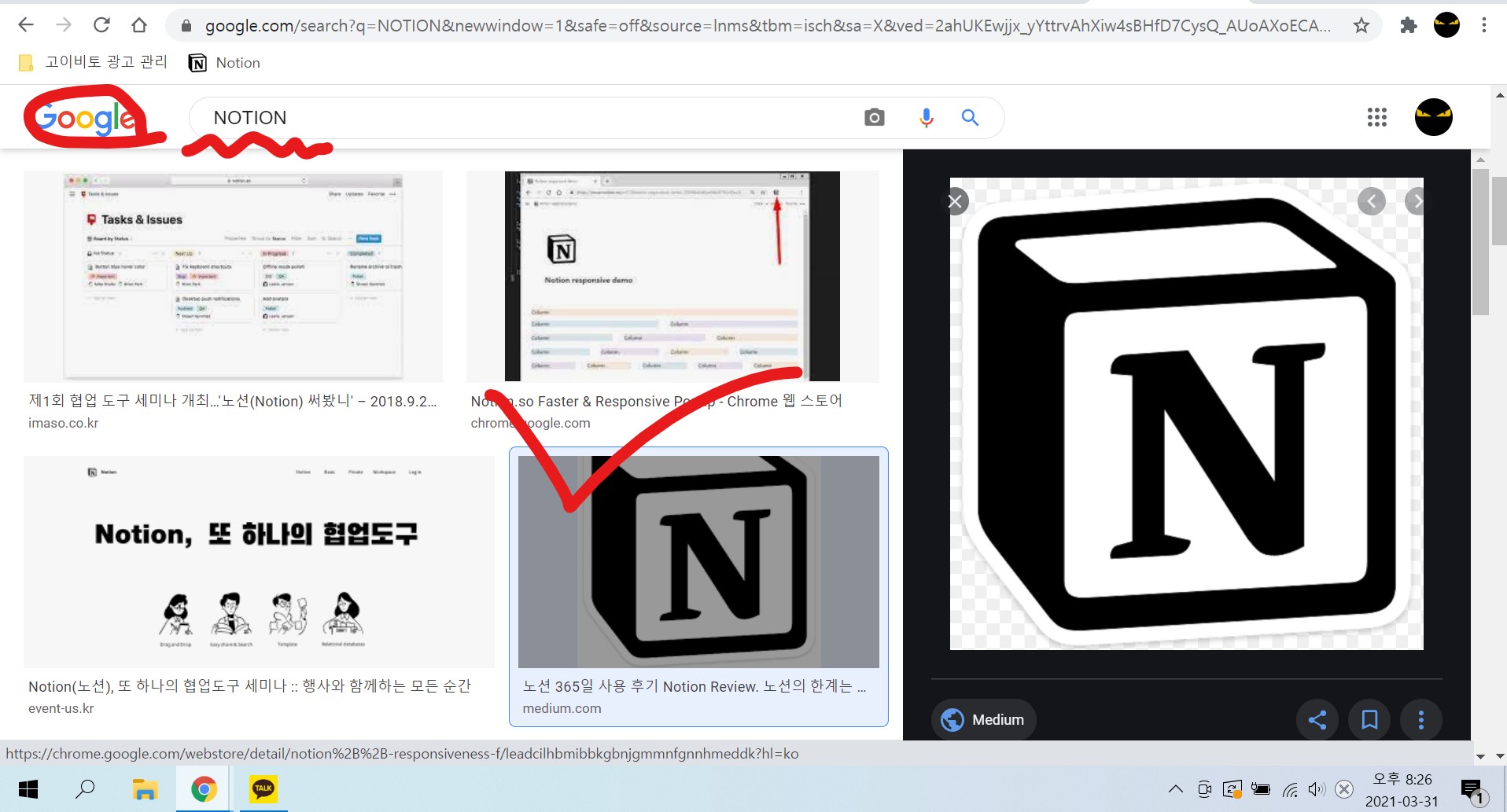The height and width of the screenshot is (812, 1507).
Task: Open Windows taskbar search
Action: tap(85, 789)
